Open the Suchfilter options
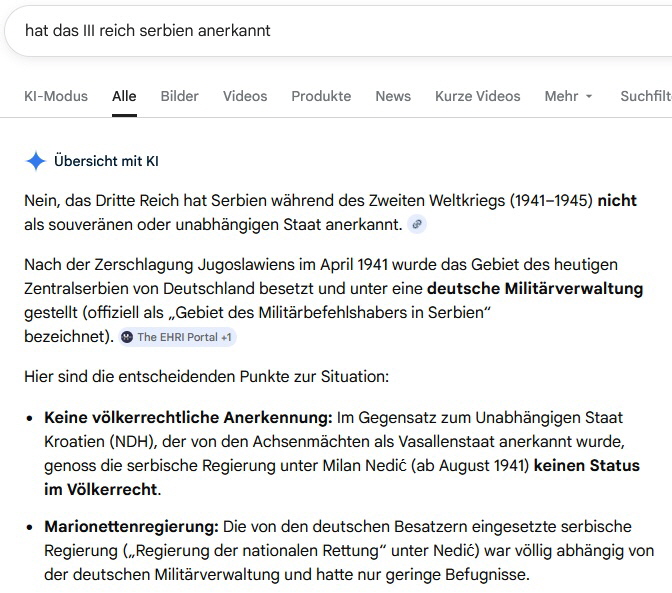 [x=645, y=96]
